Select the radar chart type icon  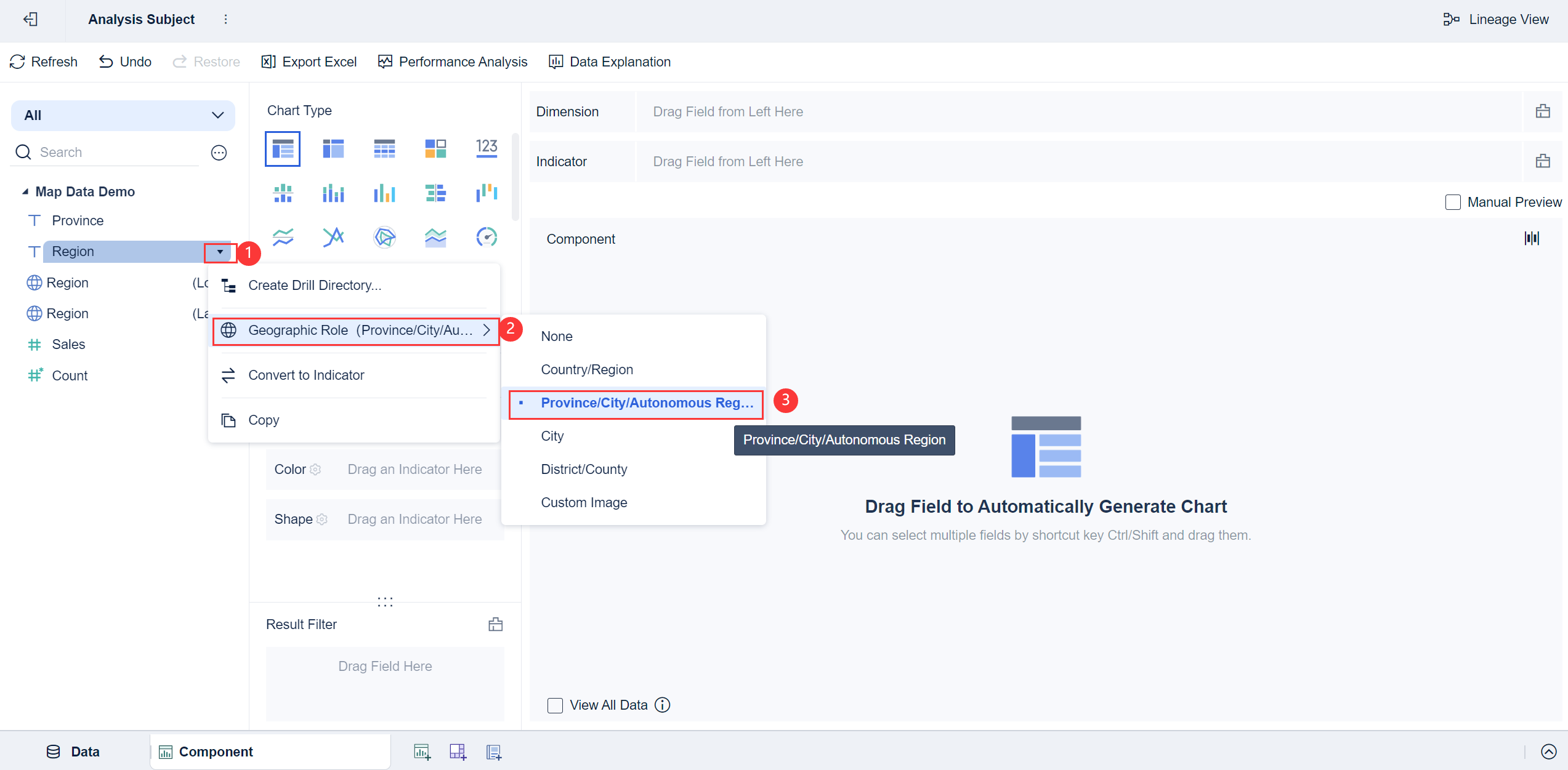384,237
